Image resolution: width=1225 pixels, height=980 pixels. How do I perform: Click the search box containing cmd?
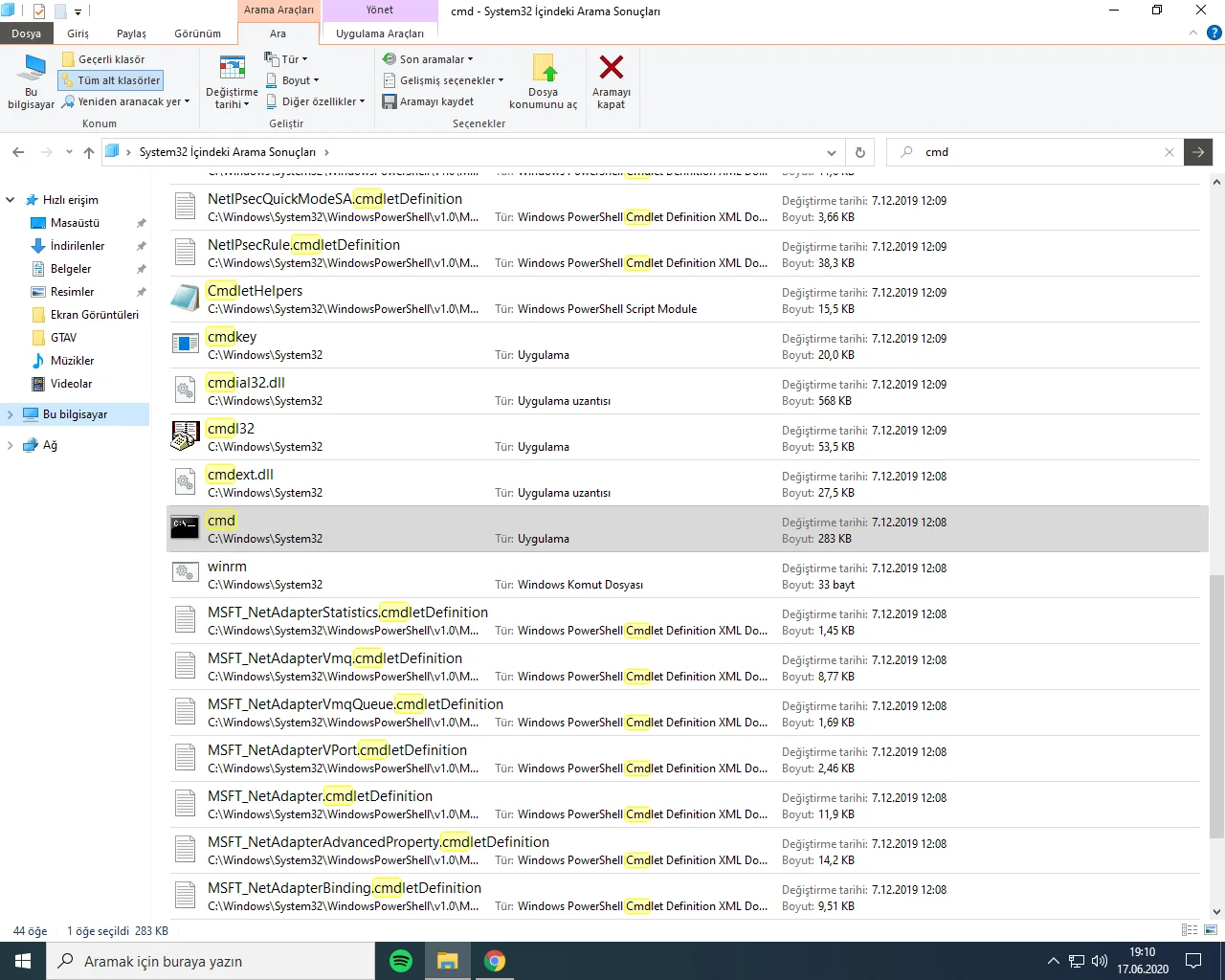tap(1034, 152)
